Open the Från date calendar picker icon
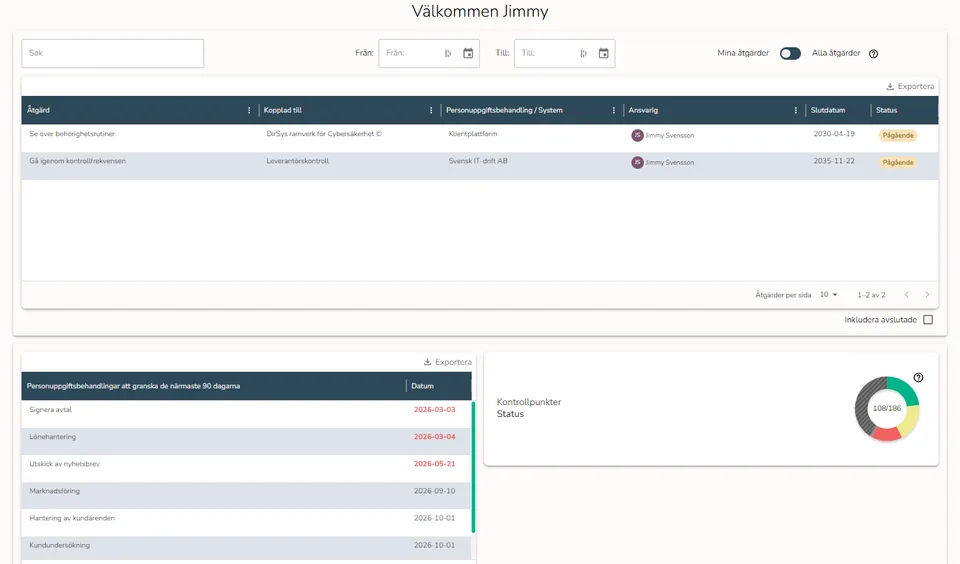The height and width of the screenshot is (564, 960). (468, 53)
